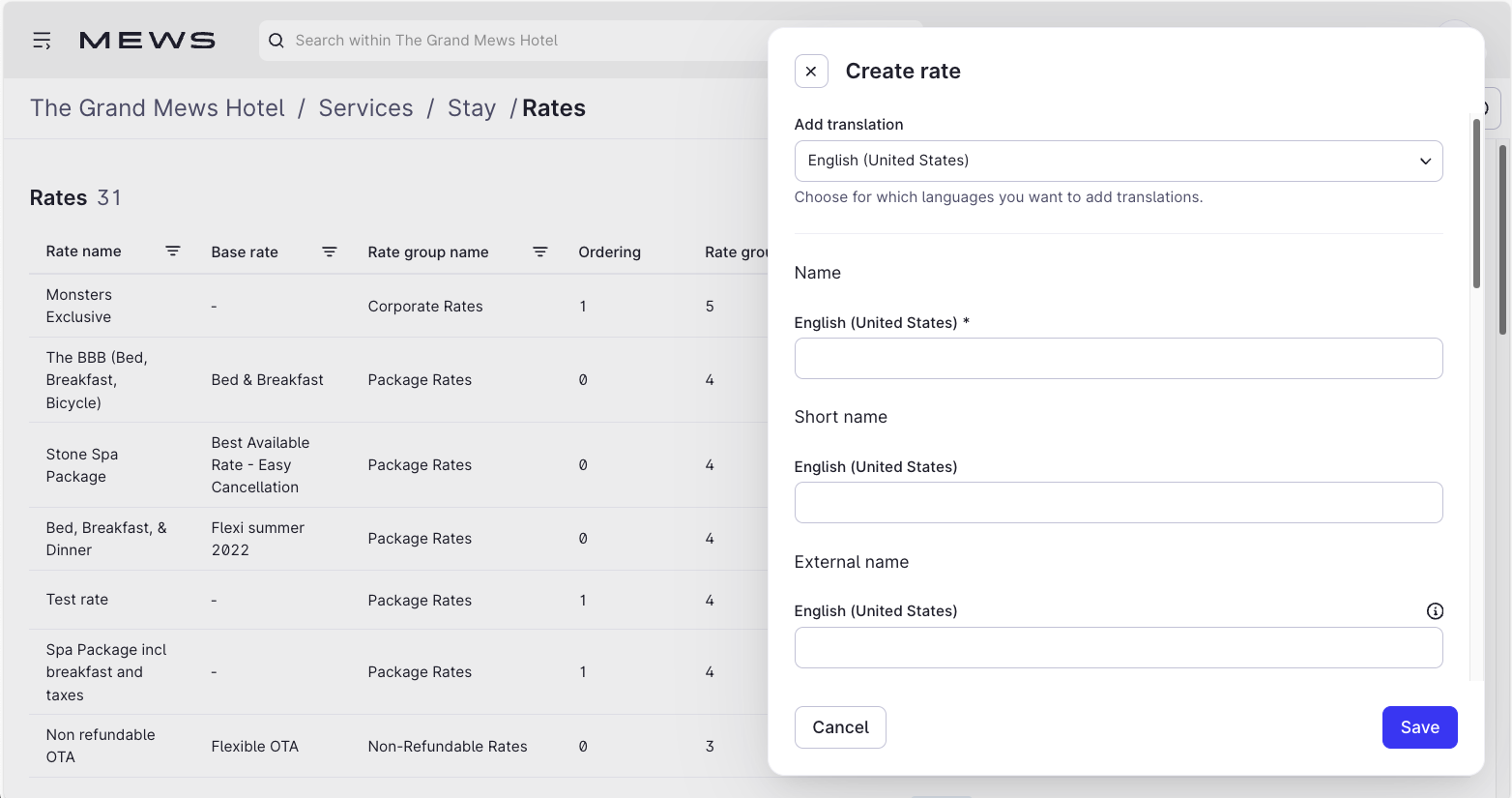
Task: Open the filter for the Rate group name column
Action: 539,251
